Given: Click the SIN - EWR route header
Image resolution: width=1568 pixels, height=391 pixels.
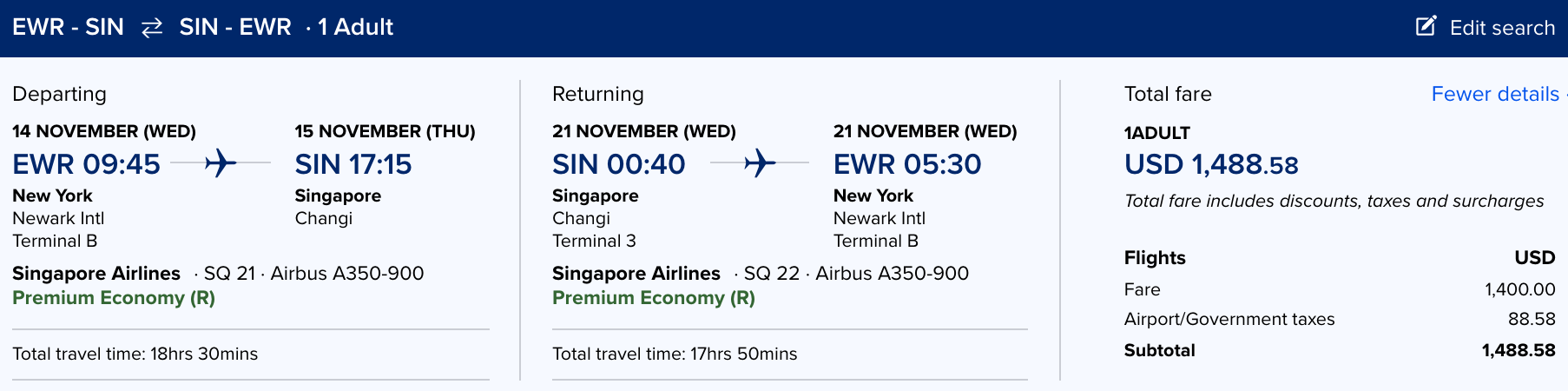Looking at the screenshot, I should (235, 27).
